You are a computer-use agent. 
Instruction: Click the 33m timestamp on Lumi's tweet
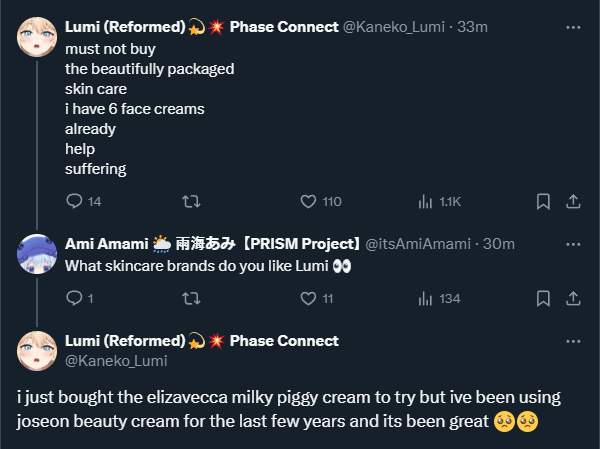click(472, 27)
